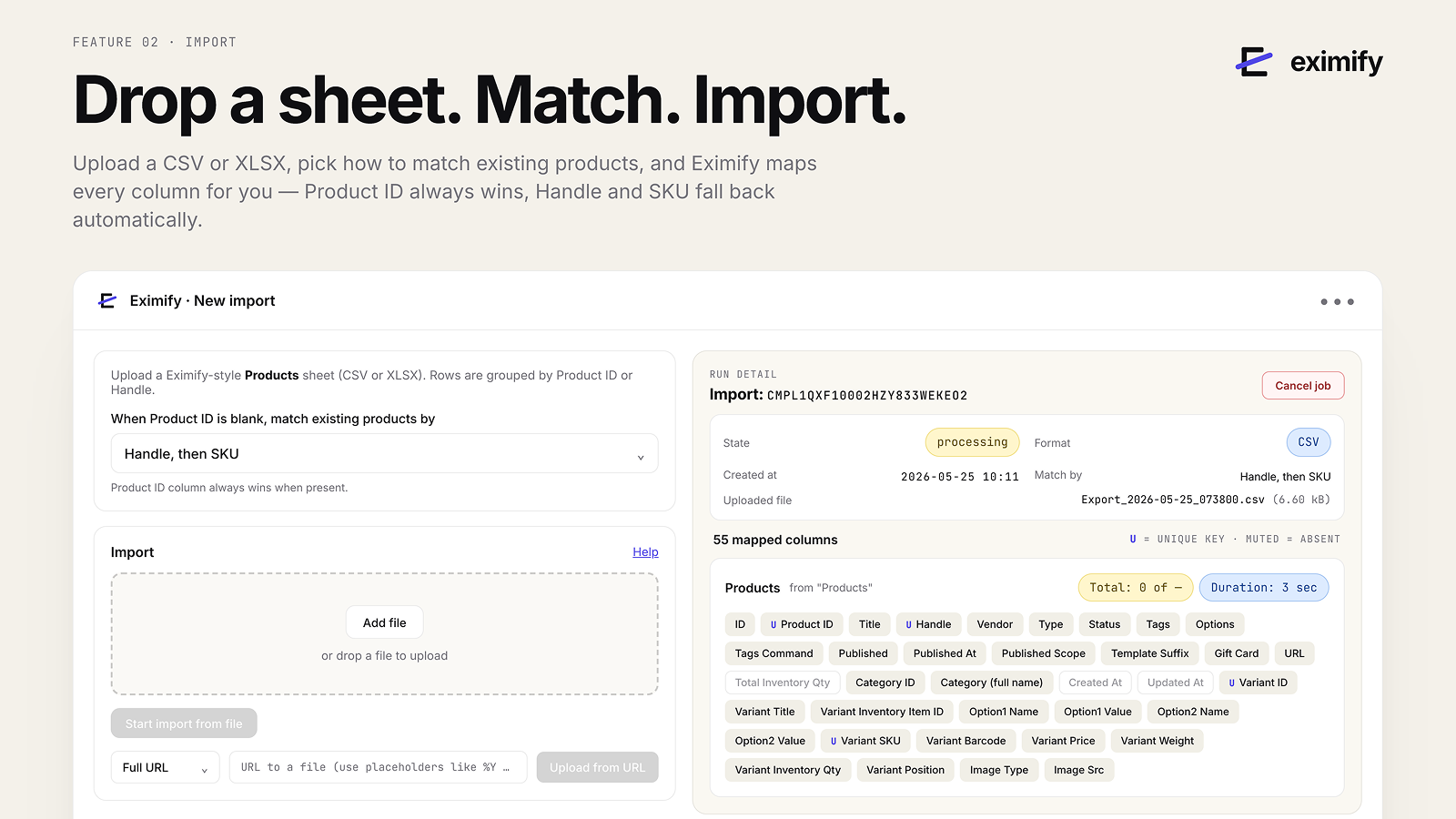Select the Published At column chip
Image resolution: width=1456 pixels, height=819 pixels.
(x=945, y=653)
